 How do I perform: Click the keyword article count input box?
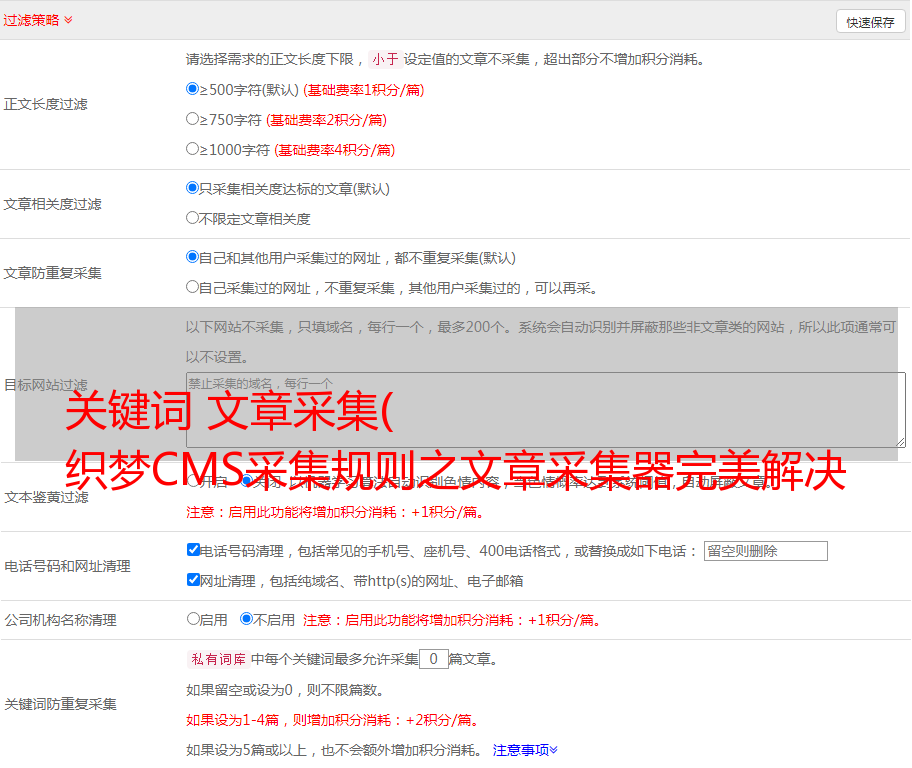point(433,659)
